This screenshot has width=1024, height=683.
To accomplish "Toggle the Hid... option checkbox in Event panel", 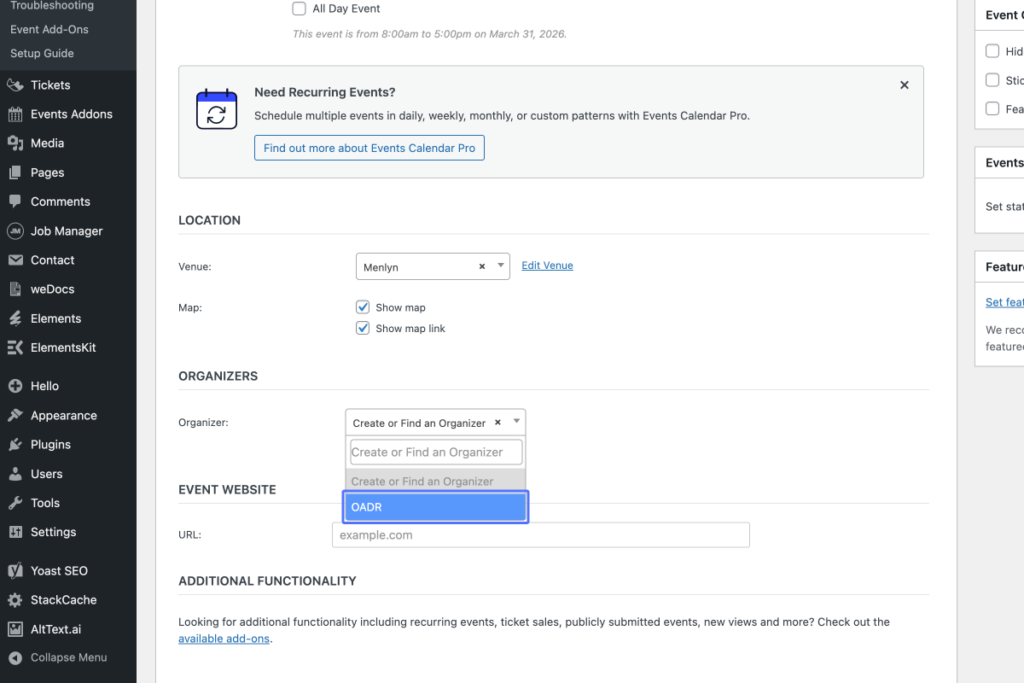I will [x=992, y=51].
